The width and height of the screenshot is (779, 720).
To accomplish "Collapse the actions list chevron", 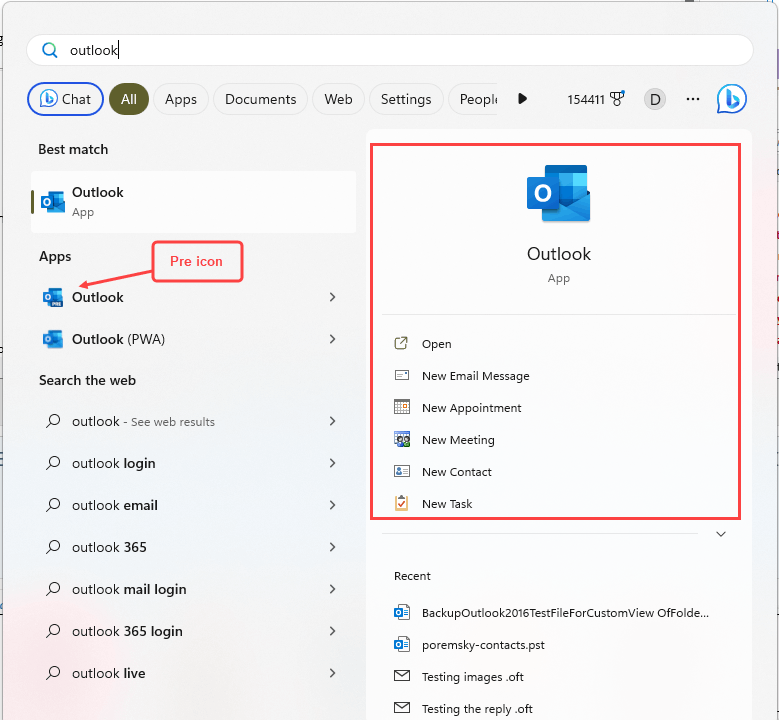I will [721, 534].
